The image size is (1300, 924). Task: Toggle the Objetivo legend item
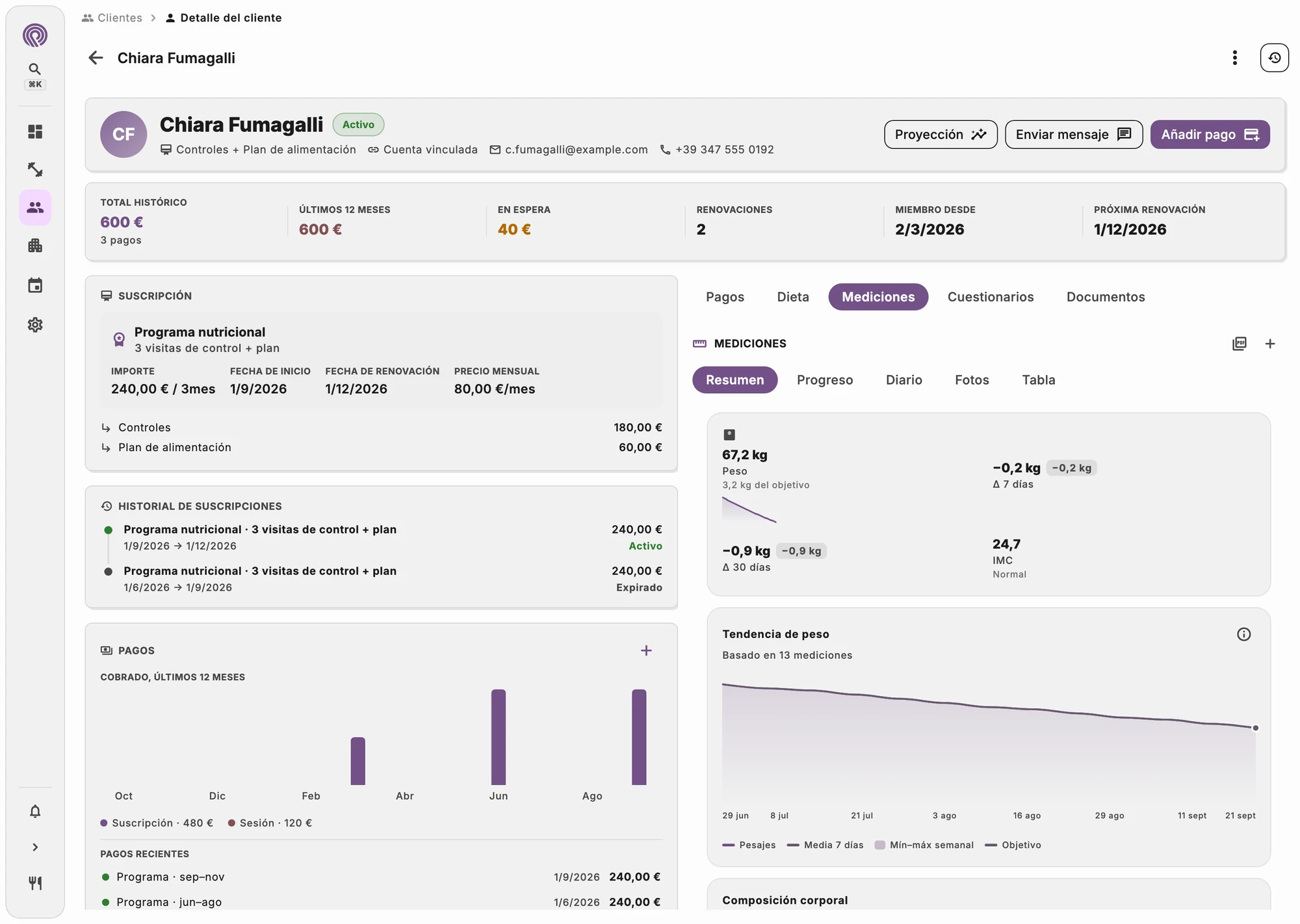tap(1013, 845)
